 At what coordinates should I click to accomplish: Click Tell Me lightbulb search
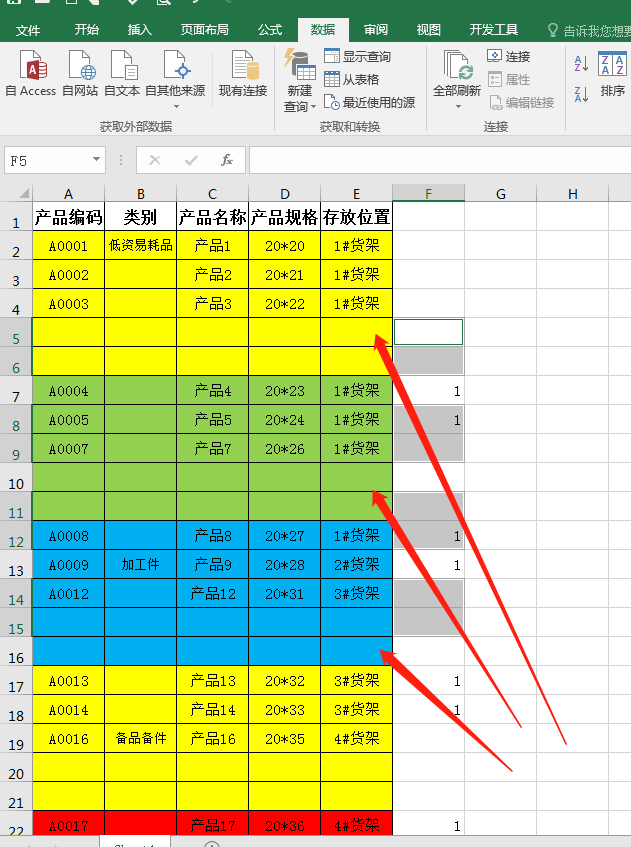[552, 30]
